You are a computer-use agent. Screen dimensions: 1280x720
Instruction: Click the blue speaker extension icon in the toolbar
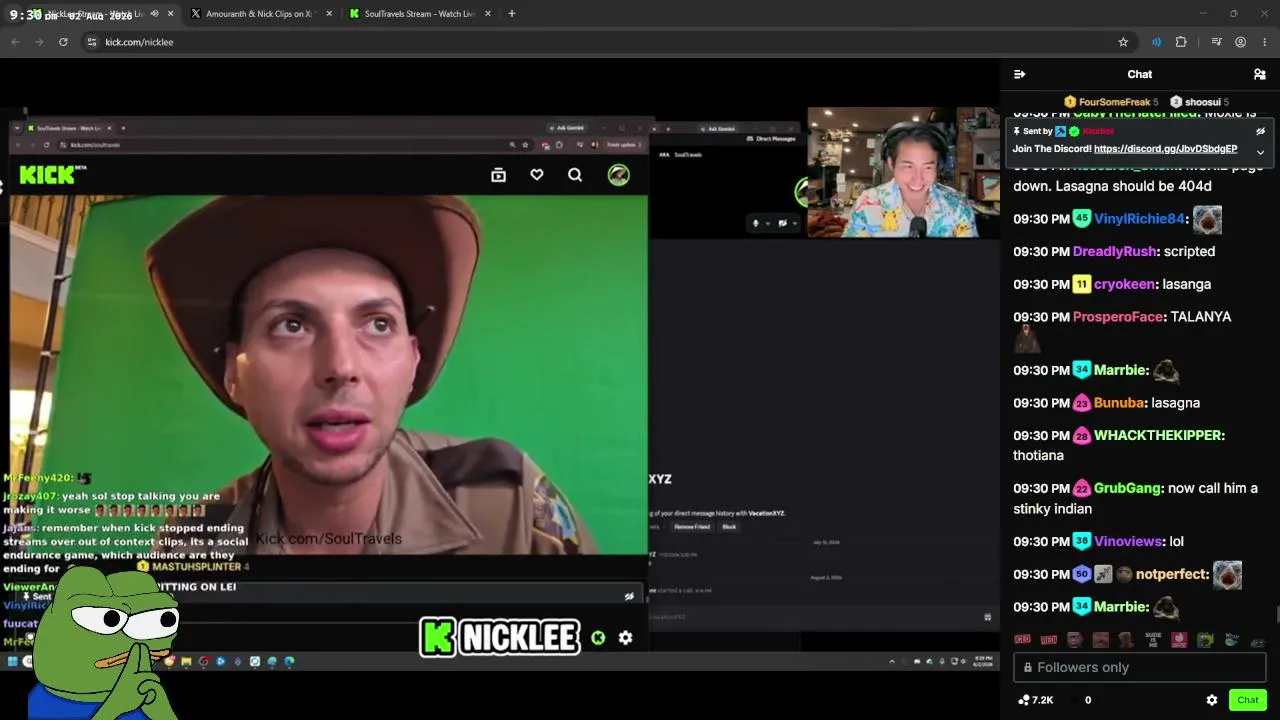(x=1156, y=42)
